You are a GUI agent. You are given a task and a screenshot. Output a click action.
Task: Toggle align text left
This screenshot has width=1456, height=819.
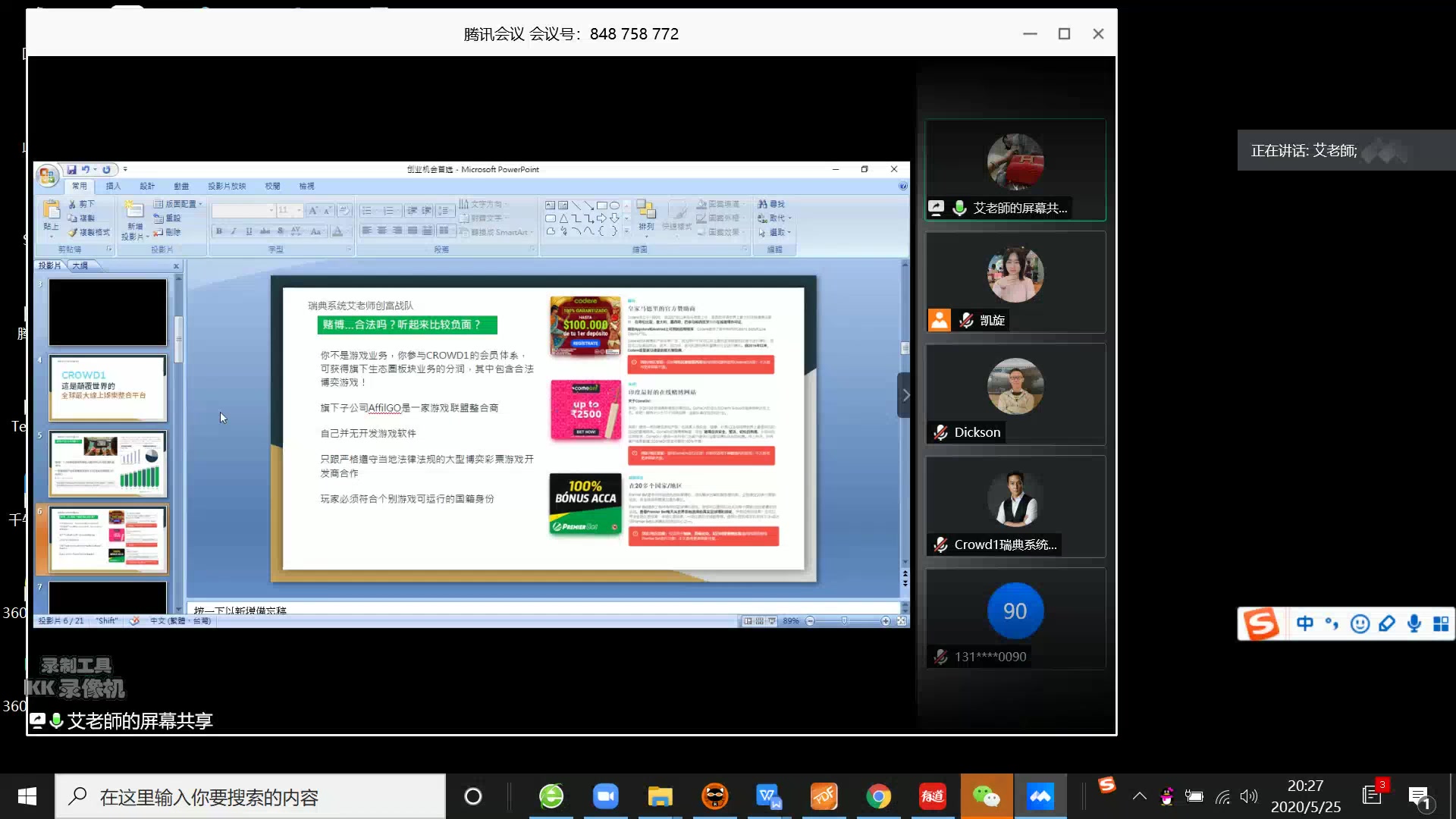(366, 231)
